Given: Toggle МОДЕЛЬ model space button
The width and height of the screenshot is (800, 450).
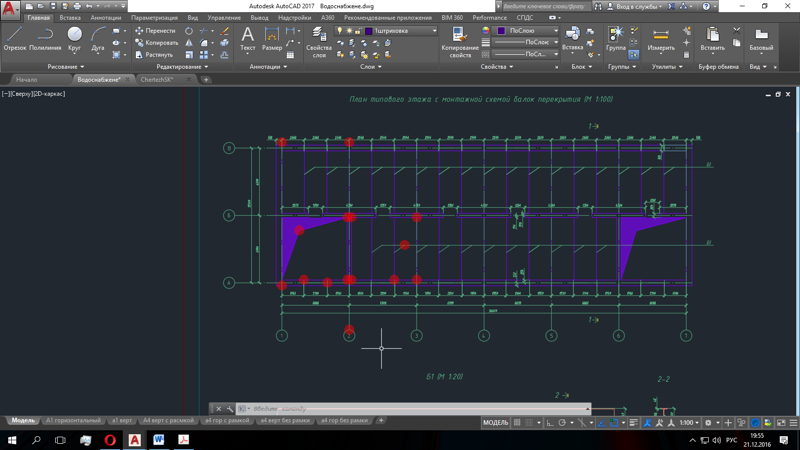Looking at the screenshot, I should (495, 422).
